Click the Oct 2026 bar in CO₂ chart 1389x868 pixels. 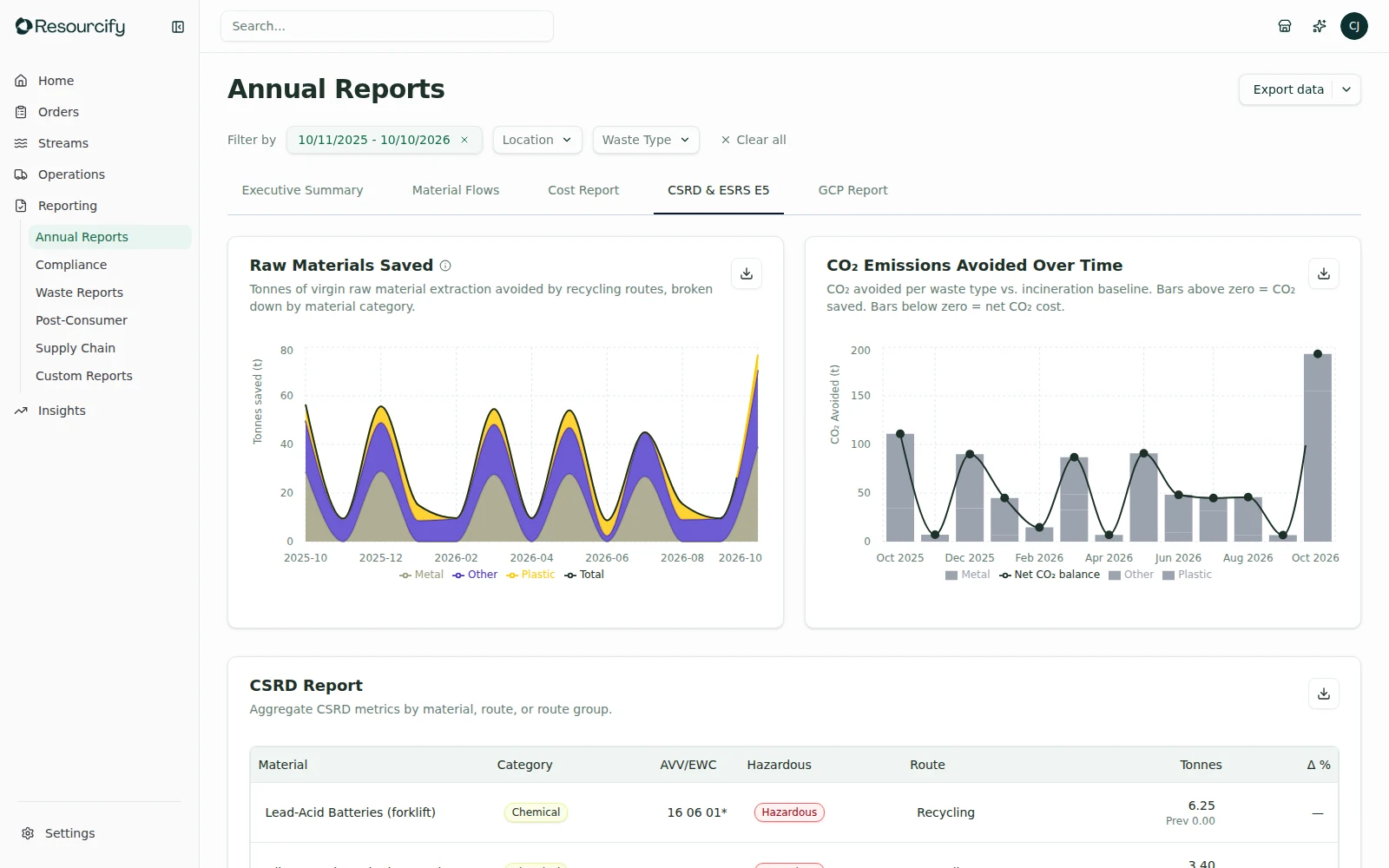pyautogui.click(x=1317, y=447)
